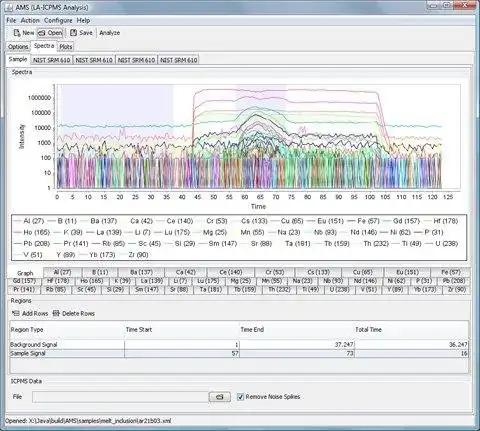Click Sample Signal Time Start 57 cell
This screenshot has width=480, height=431.
tap(182, 353)
